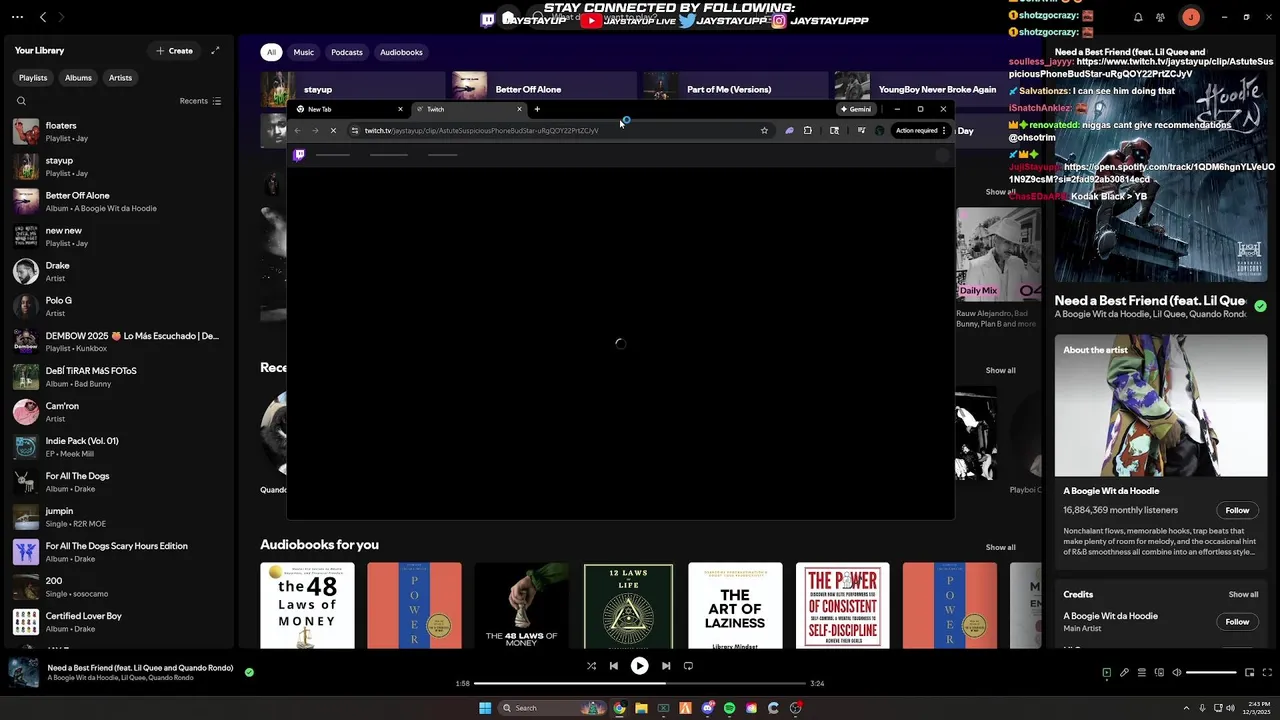Screen dimensions: 1280x720
Task: Open Spotify notifications bell icon
Action: [1138, 17]
